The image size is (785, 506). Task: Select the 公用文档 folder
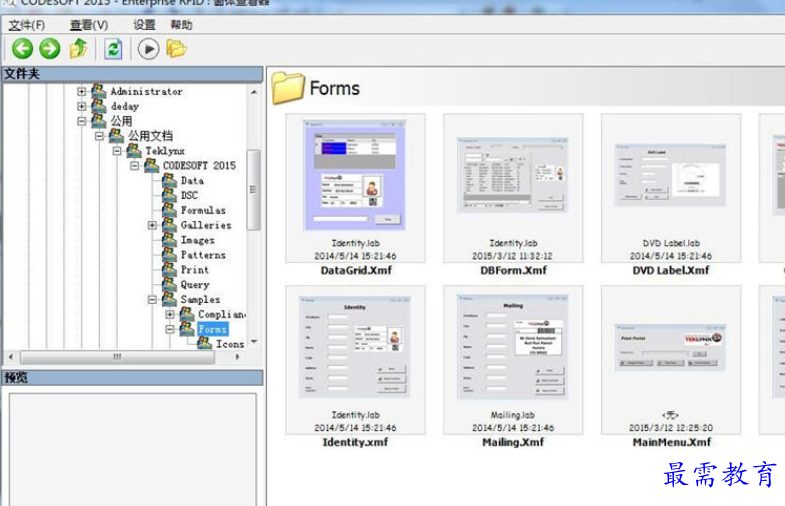tap(150, 136)
